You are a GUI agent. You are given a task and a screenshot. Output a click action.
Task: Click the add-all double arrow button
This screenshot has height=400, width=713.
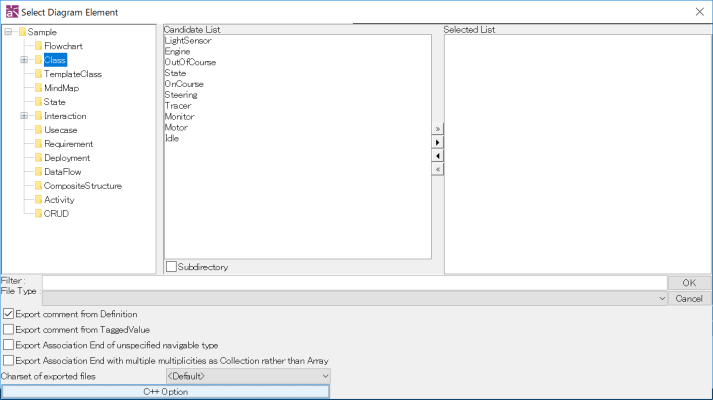click(x=438, y=130)
